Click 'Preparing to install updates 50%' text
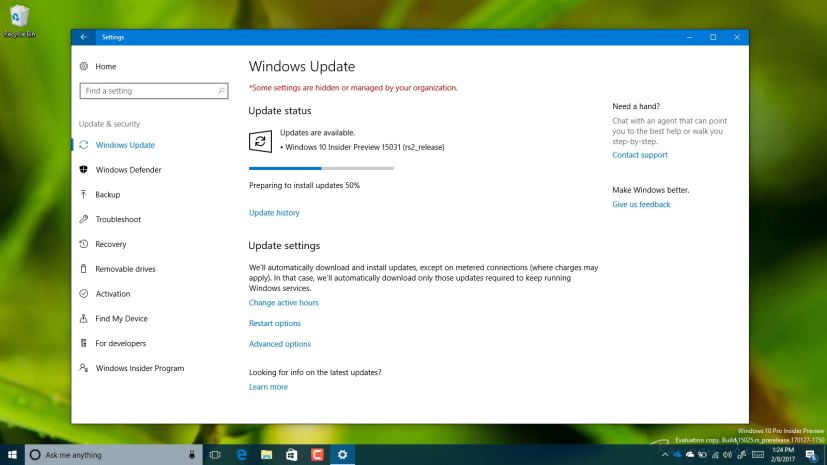Viewport: 827px width, 465px height. point(304,185)
